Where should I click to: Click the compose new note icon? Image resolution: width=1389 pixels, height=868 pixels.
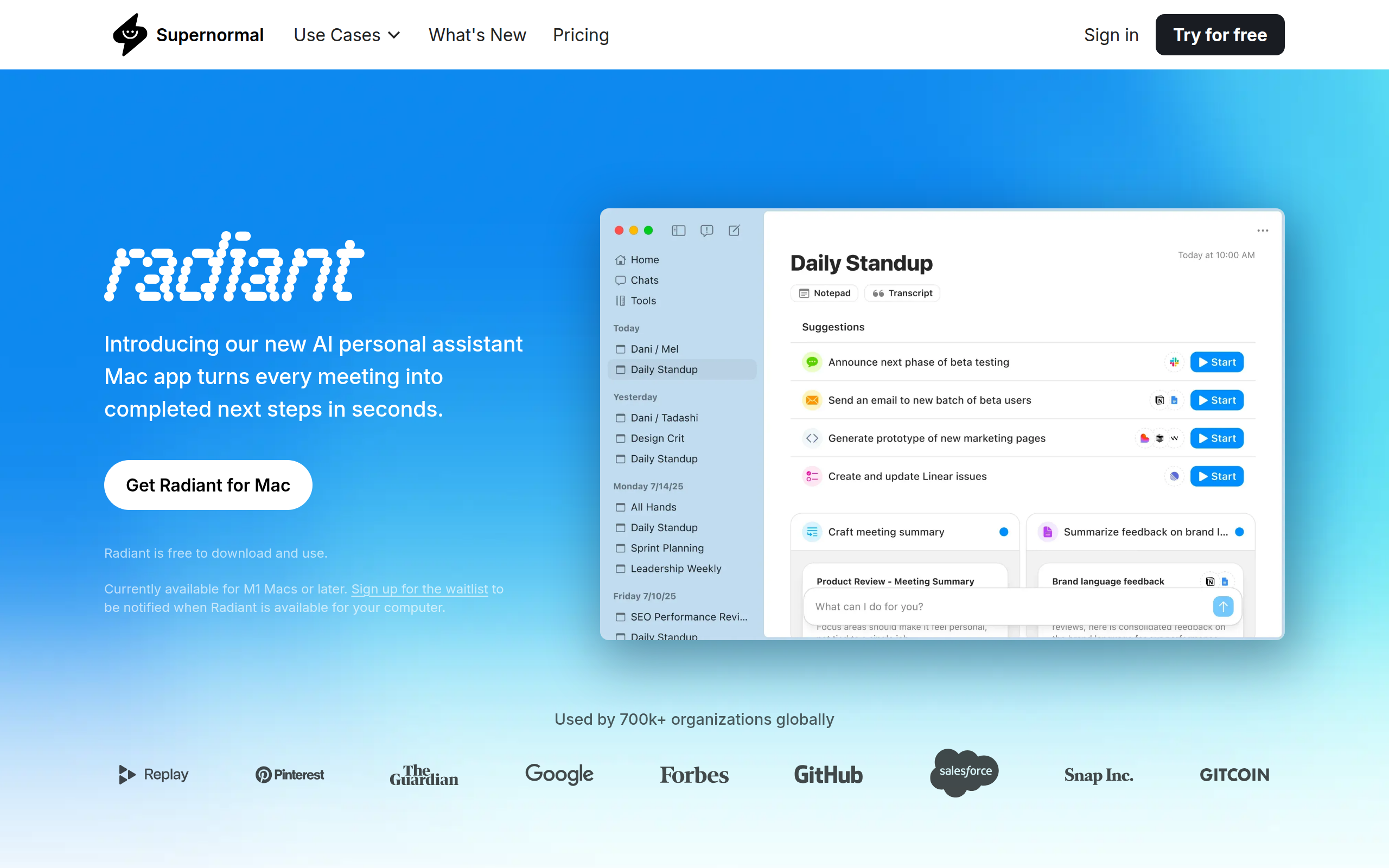pyautogui.click(x=735, y=230)
